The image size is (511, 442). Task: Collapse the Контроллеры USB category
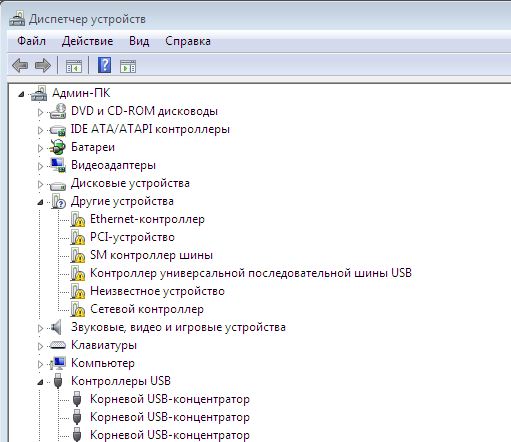point(40,382)
